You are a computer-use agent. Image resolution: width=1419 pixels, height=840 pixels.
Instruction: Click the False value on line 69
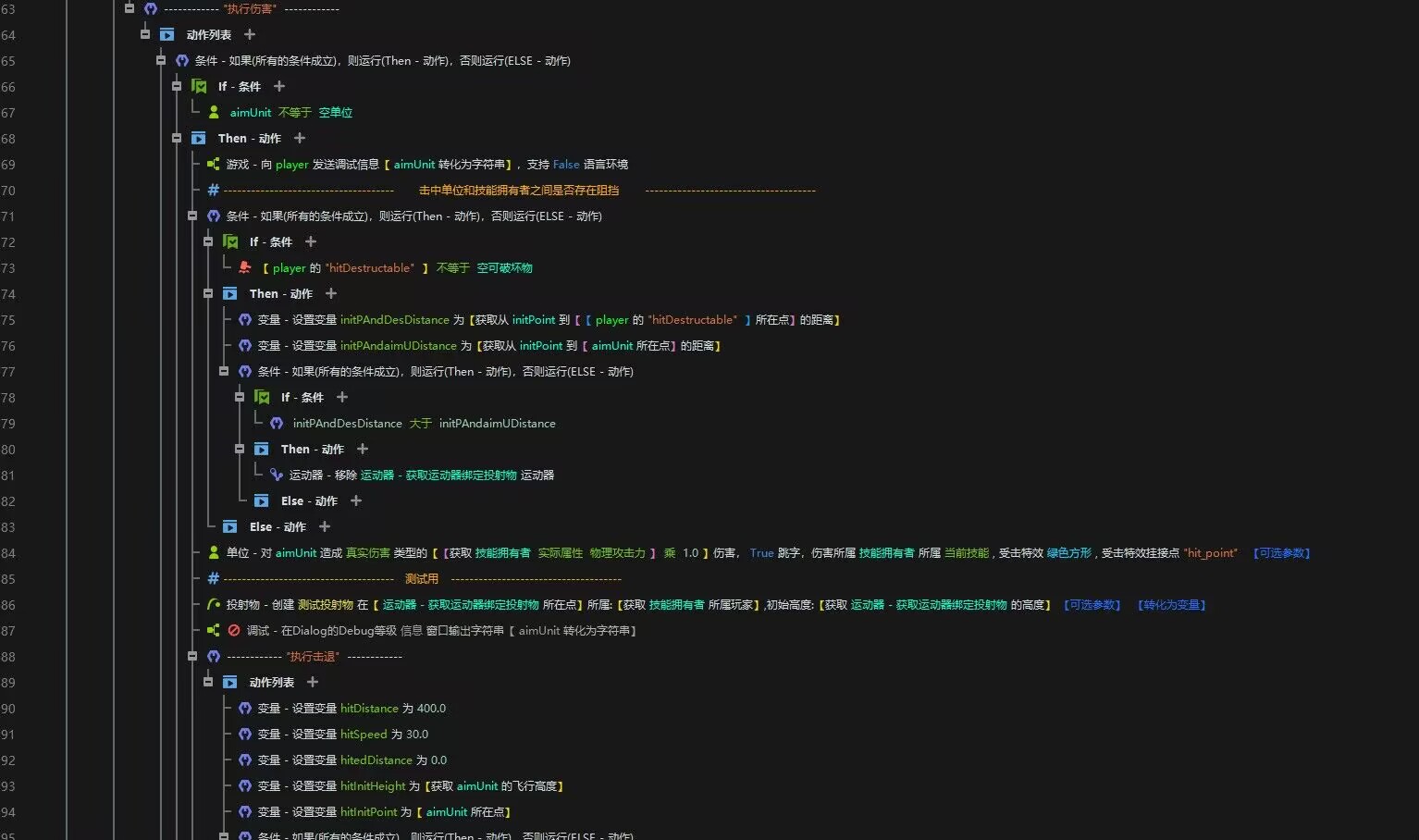566,165
